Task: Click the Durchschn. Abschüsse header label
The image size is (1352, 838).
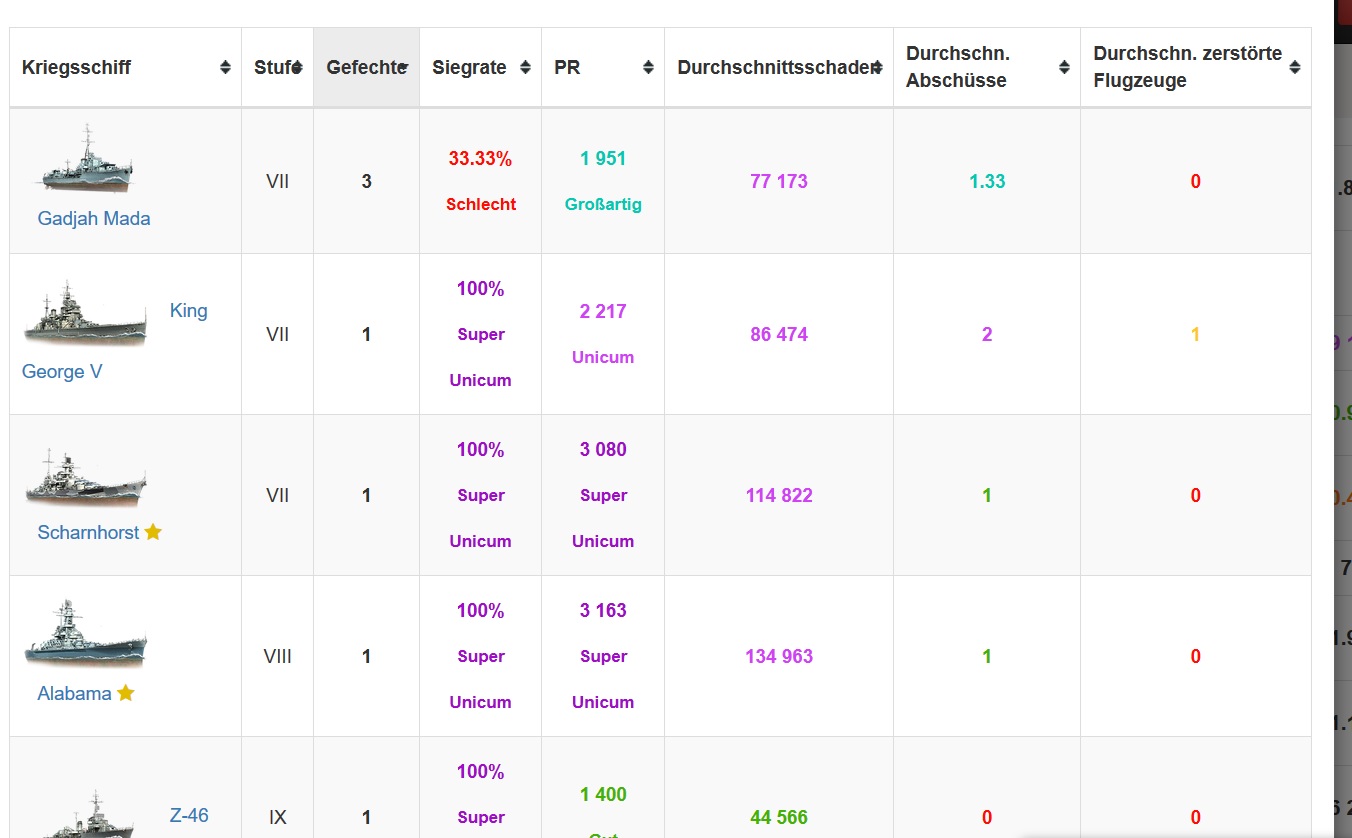Action: coord(958,67)
